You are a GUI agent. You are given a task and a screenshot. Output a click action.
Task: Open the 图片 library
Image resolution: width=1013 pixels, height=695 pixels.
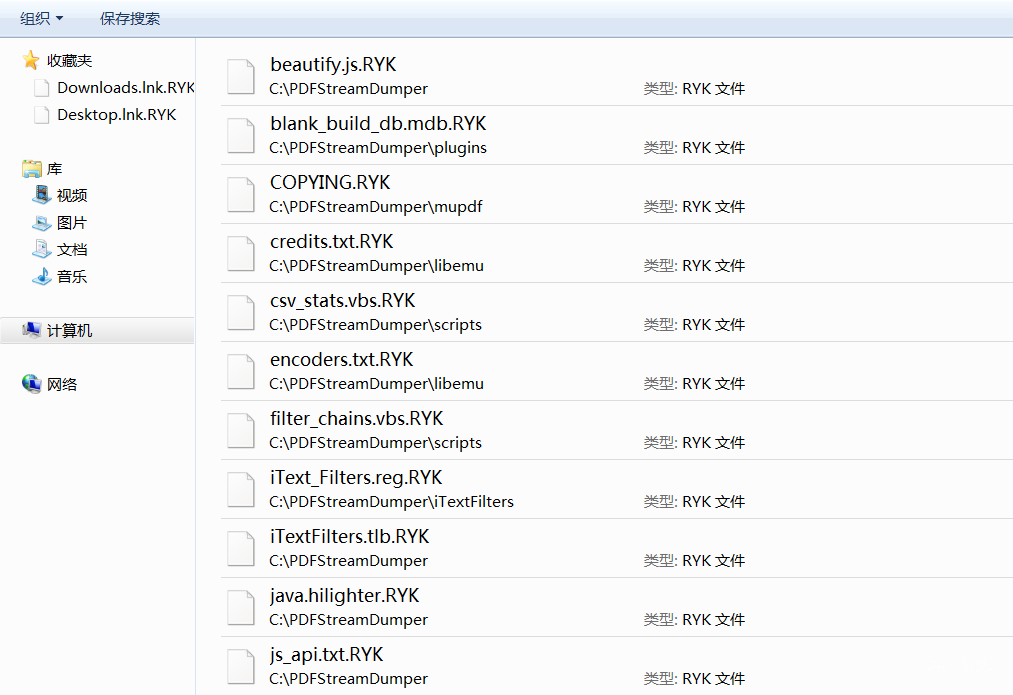pyautogui.click(x=72, y=223)
